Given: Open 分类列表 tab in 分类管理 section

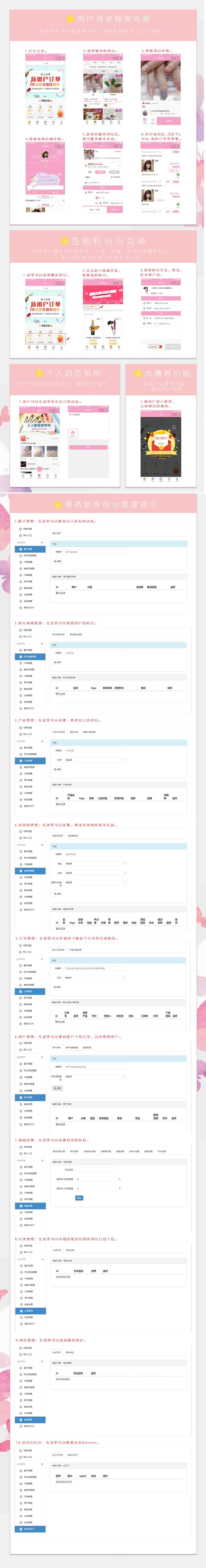Looking at the screenshot, I should coord(57,1250).
